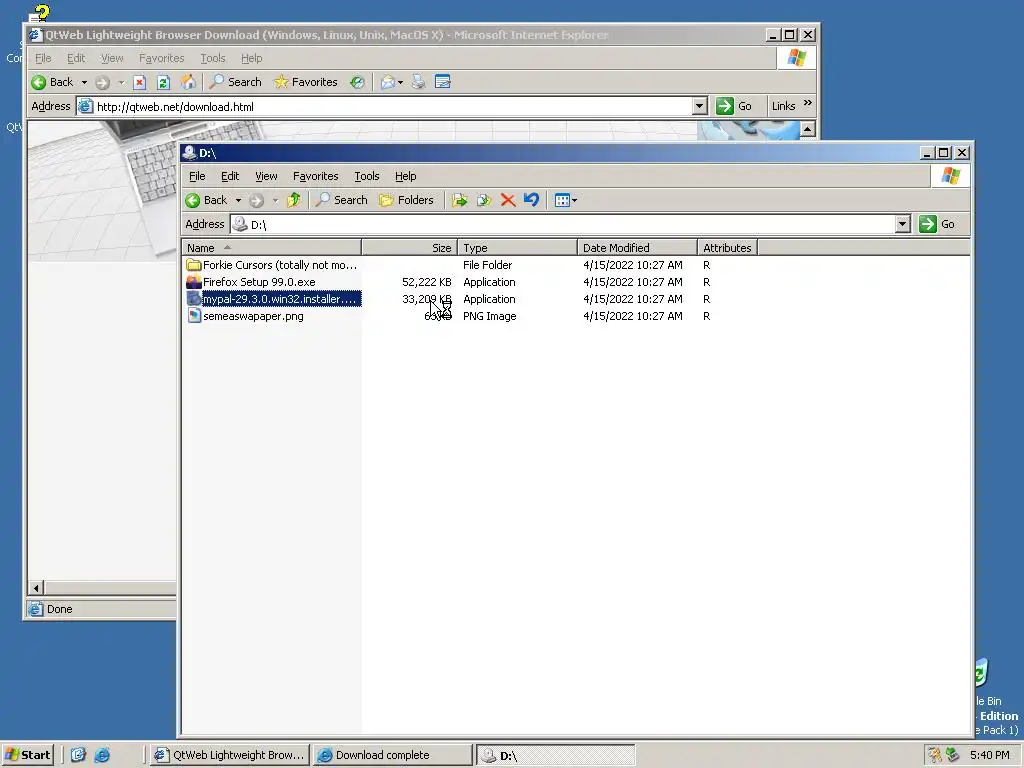Click the system tray network icon
This screenshot has height=768, width=1024.
pyautogui.click(x=953, y=755)
